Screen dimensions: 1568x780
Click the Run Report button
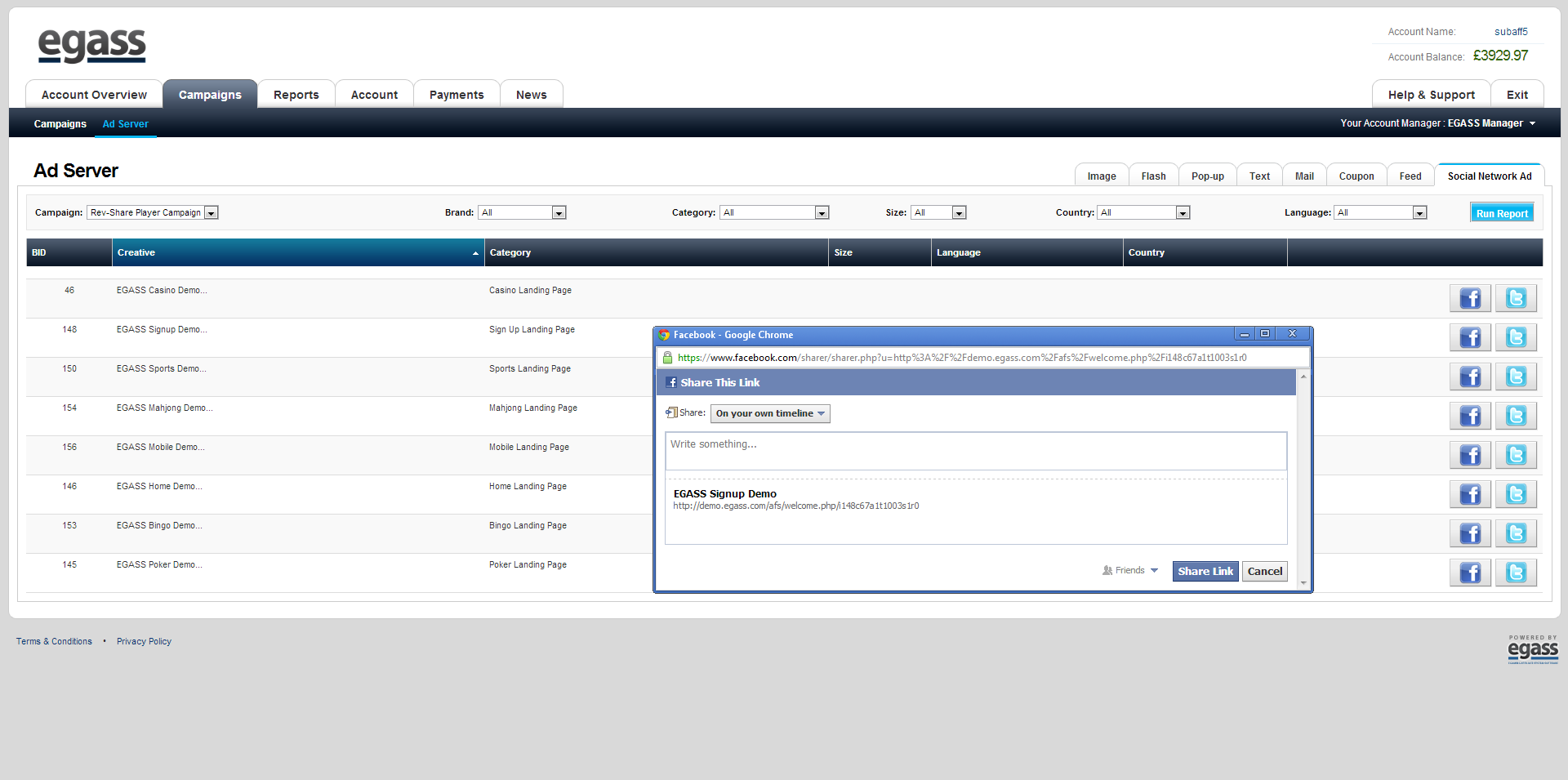click(1502, 212)
